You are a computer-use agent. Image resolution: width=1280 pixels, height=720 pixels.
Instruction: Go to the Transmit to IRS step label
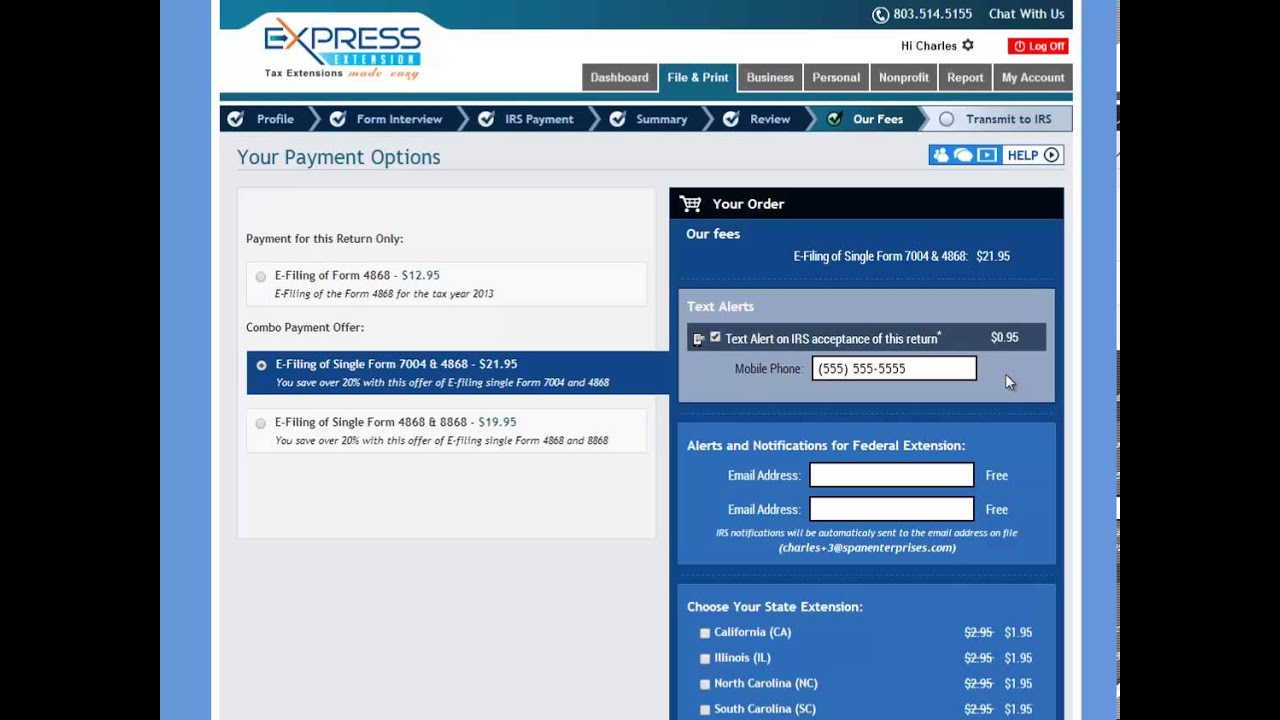point(1008,119)
